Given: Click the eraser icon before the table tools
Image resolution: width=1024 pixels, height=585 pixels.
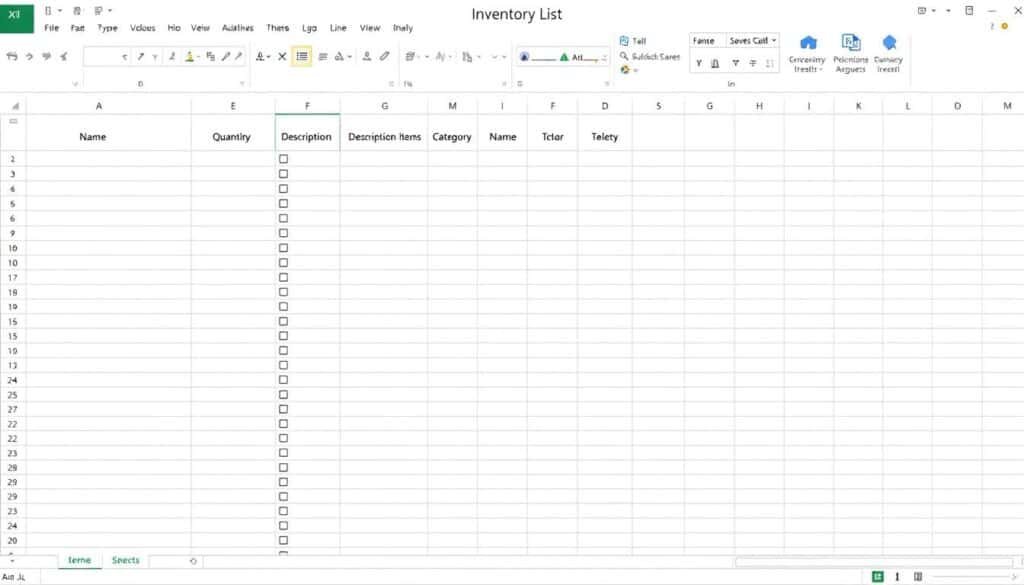Looking at the screenshot, I should (x=385, y=57).
